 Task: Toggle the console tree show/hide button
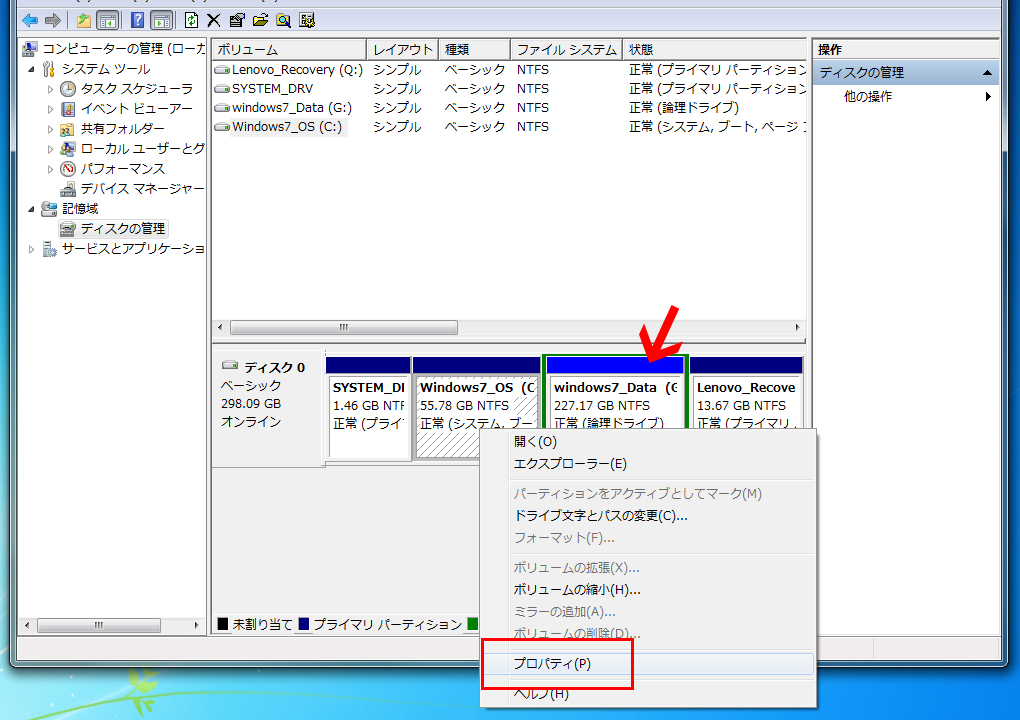coord(107,20)
